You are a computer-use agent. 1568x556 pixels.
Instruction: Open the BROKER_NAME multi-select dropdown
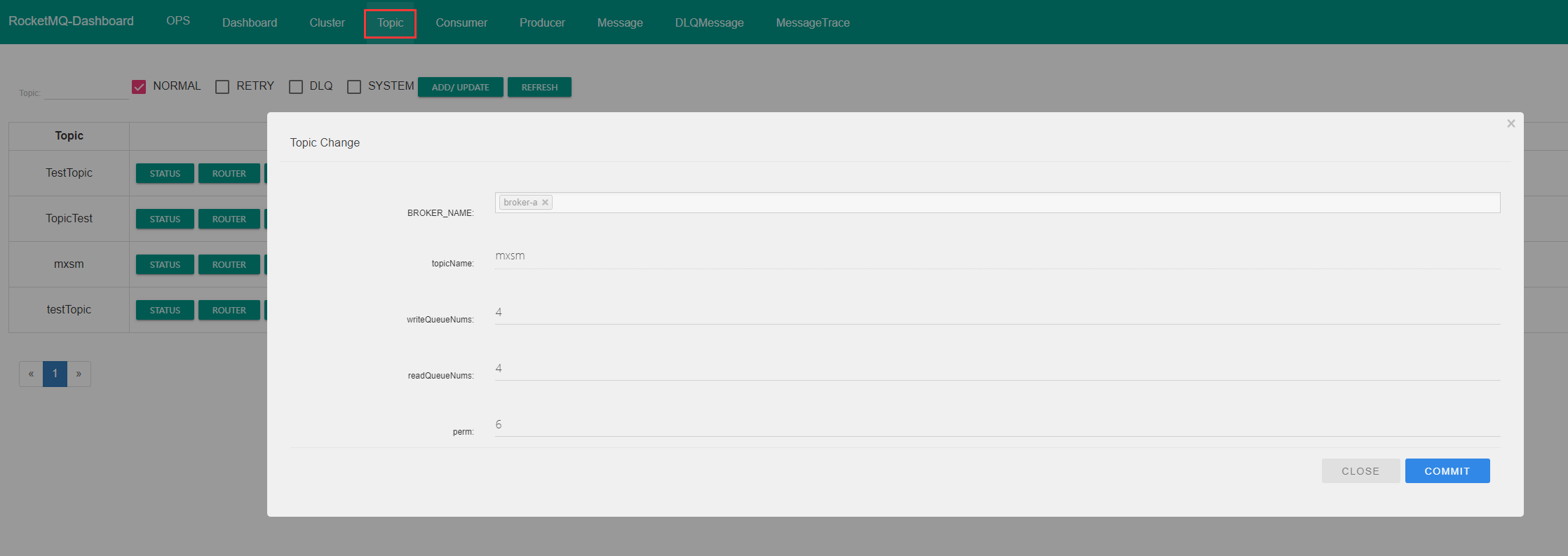pos(1024,203)
